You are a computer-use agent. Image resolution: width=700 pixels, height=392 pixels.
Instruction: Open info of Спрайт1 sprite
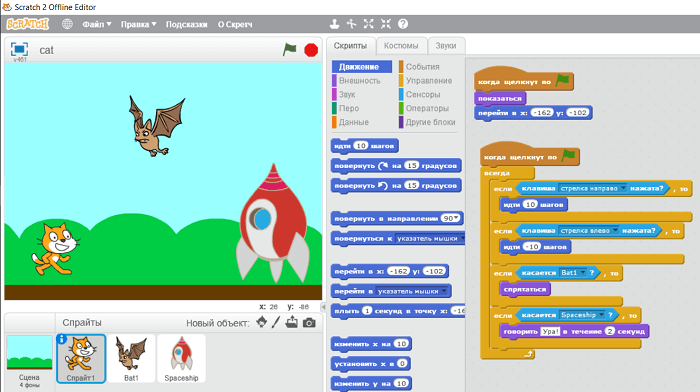(62, 339)
